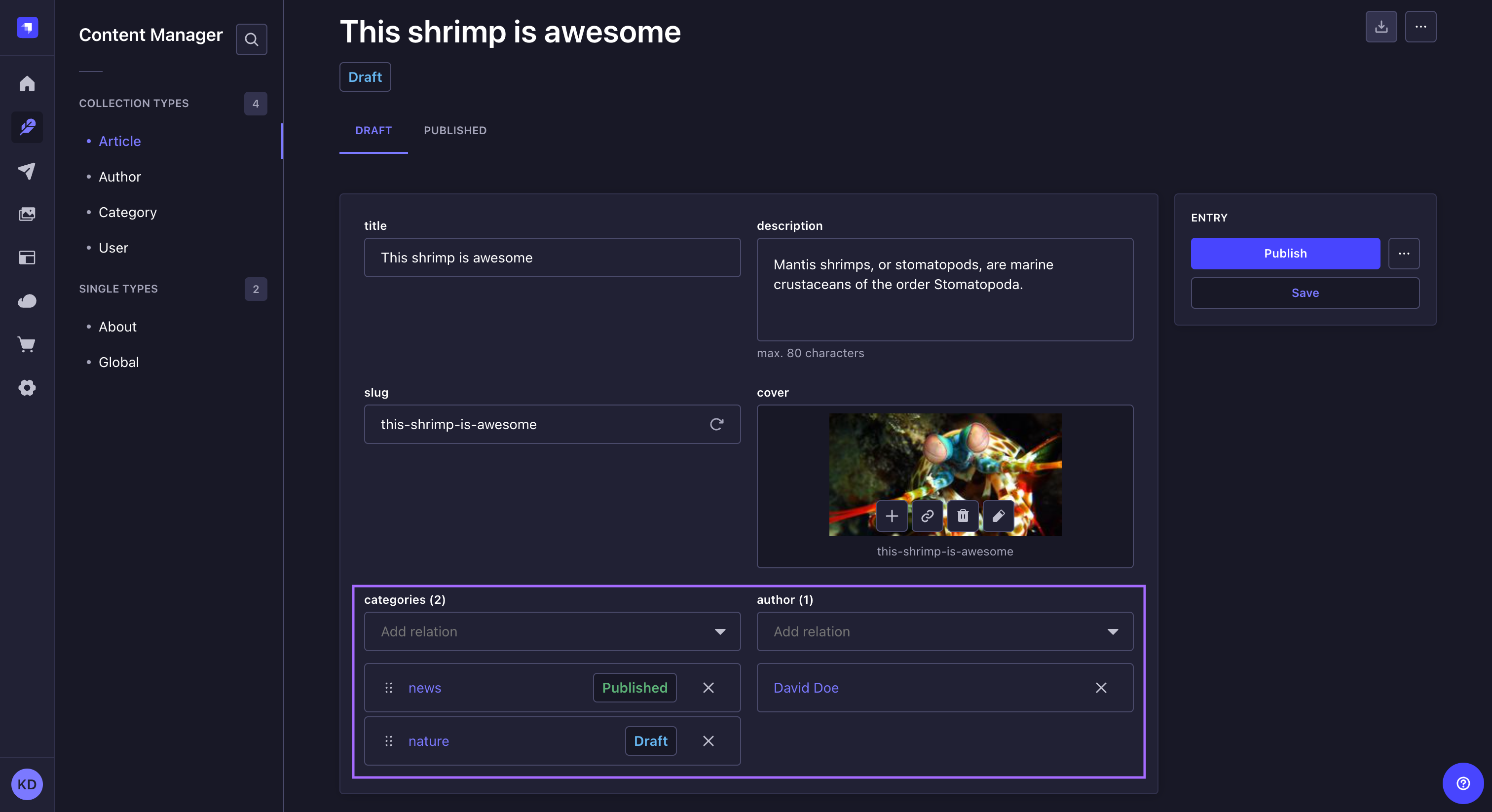The height and width of the screenshot is (812, 1492).
Task: Click into the title input field
Action: point(552,257)
